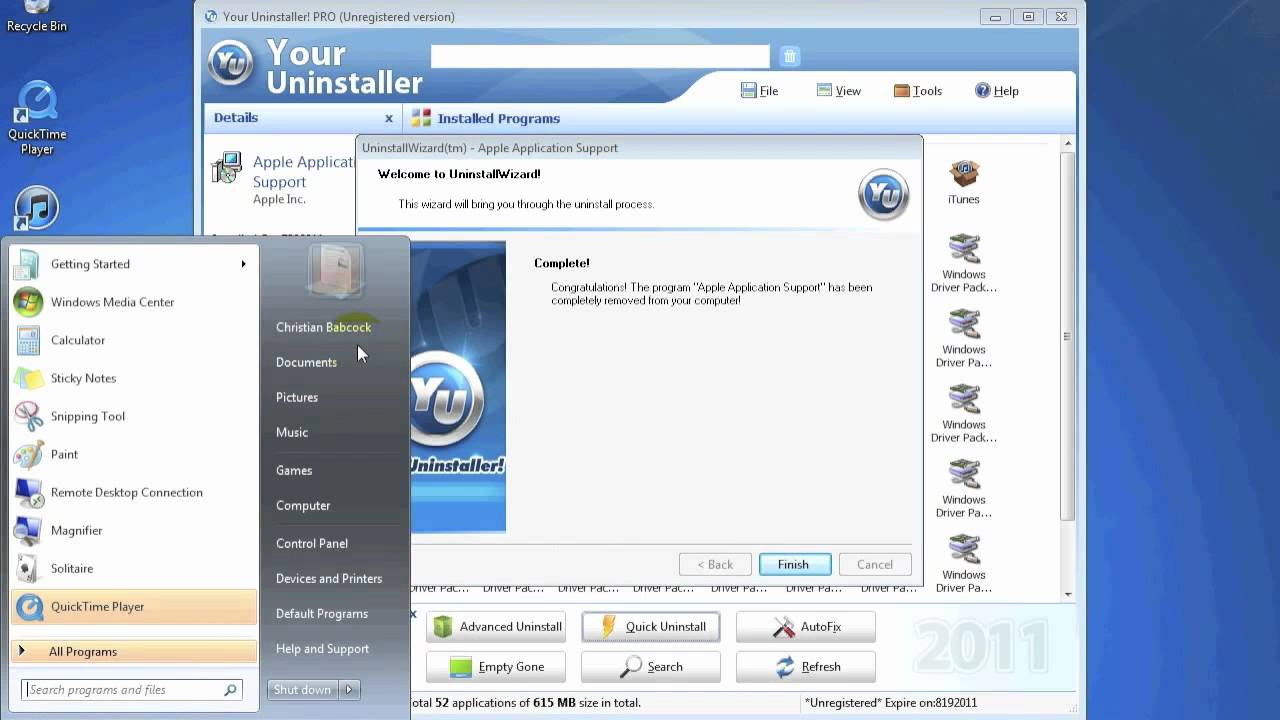
Task: Refresh the installed programs list
Action: tap(806, 667)
